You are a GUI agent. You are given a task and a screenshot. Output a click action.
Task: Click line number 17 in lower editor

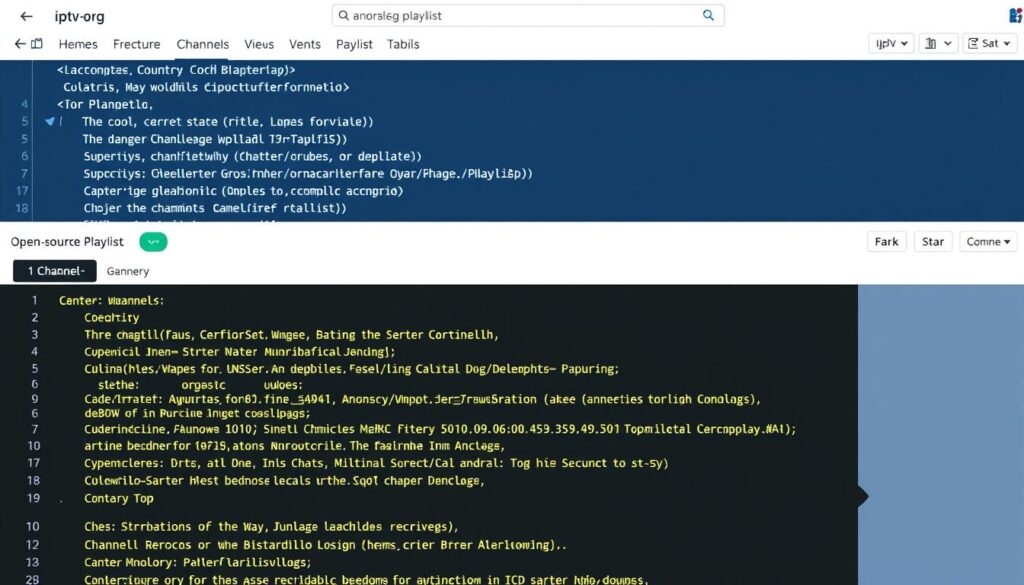point(33,463)
